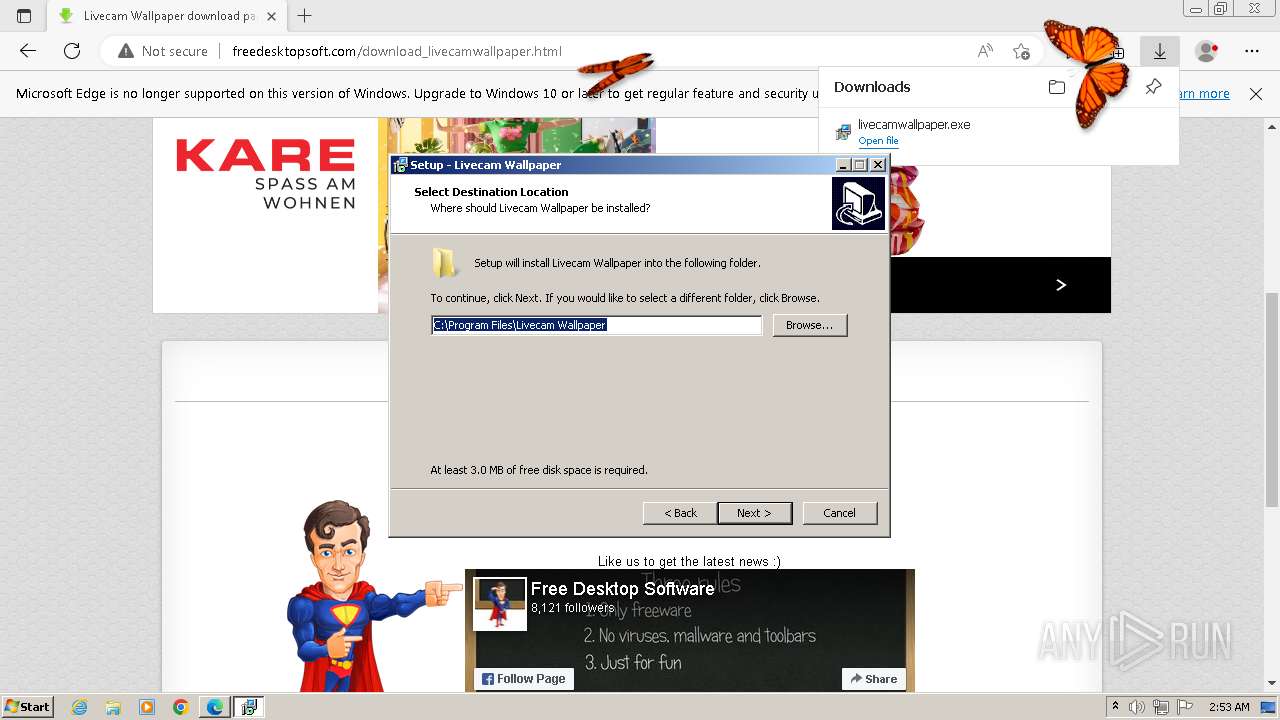
Task: Click the address bar URL
Action: click(x=397, y=51)
